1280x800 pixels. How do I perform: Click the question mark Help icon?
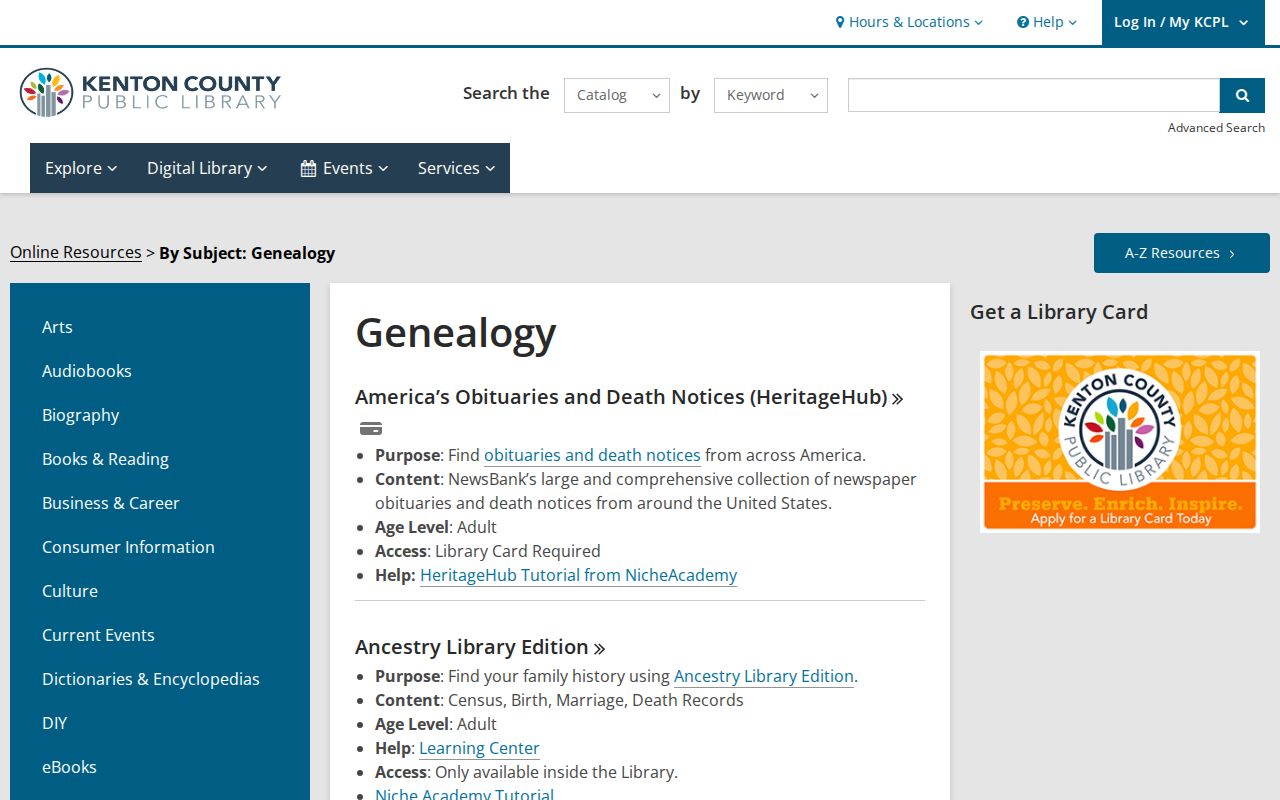click(x=1023, y=22)
